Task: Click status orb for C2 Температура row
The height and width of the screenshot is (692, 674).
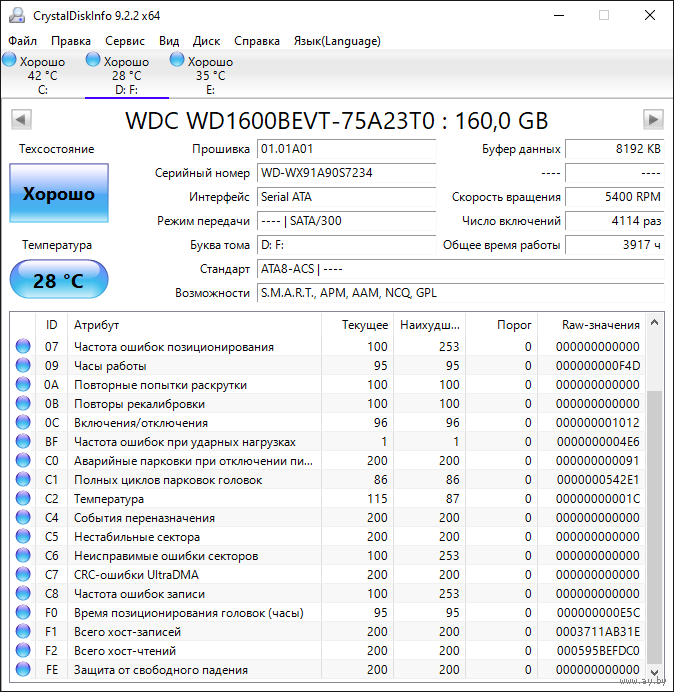Action: pos(23,498)
